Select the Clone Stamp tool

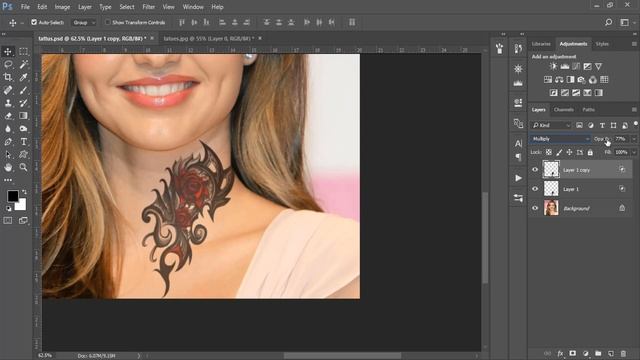[x=8, y=103]
